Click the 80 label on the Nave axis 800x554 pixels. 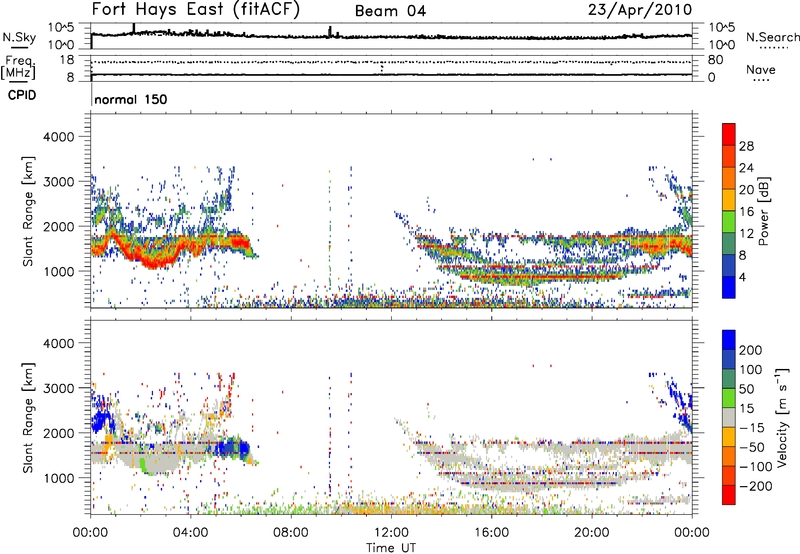tap(715, 60)
